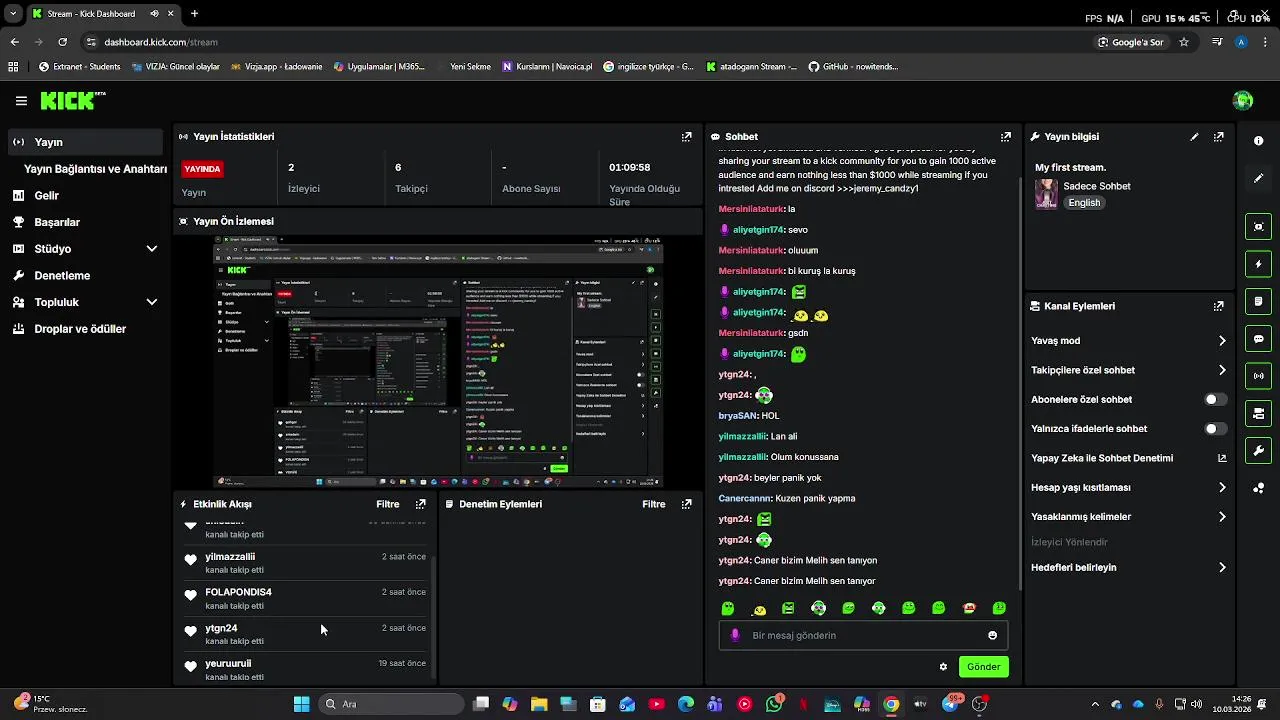Viewport: 1280px width, 720px height.
Task: Open Yavaş mod options
Action: (x=1129, y=341)
